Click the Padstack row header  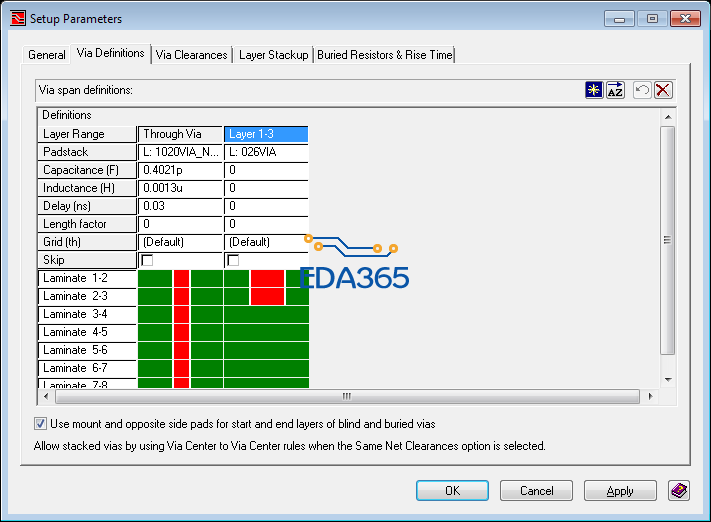[87, 152]
